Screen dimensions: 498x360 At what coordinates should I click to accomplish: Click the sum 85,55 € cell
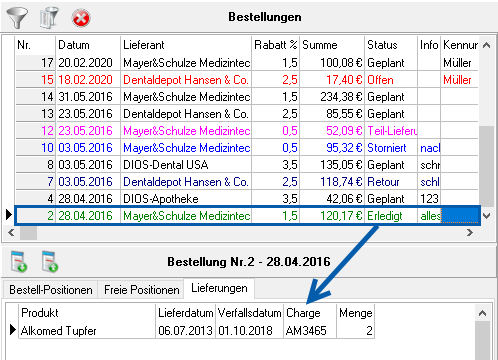pyautogui.click(x=332, y=114)
